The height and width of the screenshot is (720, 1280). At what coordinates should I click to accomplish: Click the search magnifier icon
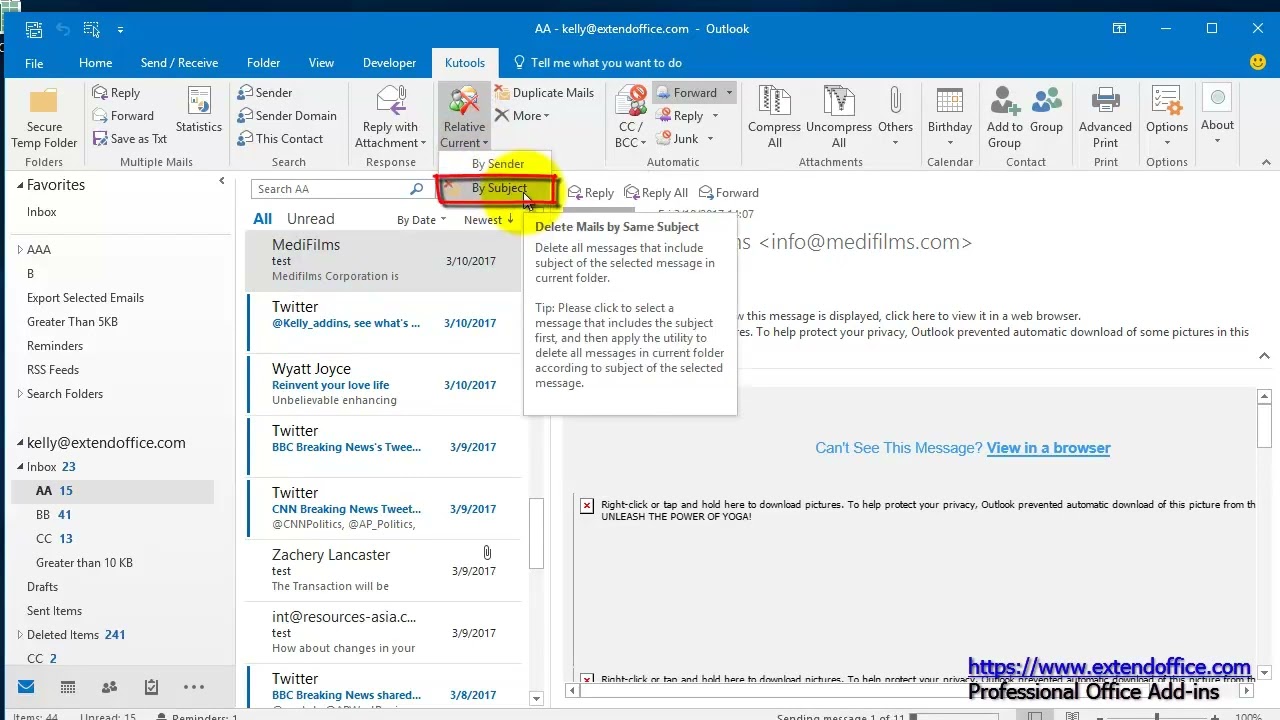[416, 189]
